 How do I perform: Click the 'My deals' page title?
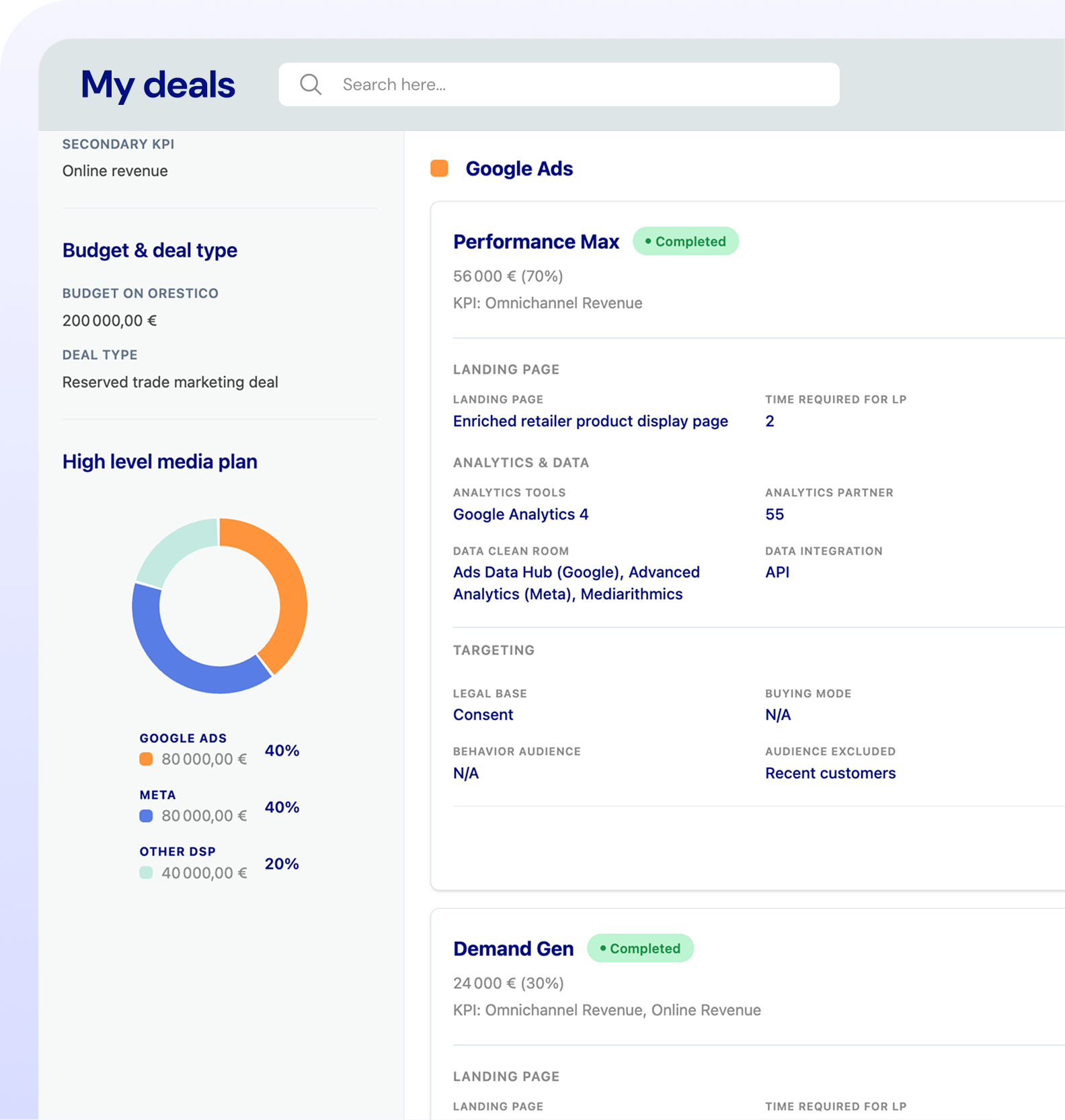click(158, 85)
